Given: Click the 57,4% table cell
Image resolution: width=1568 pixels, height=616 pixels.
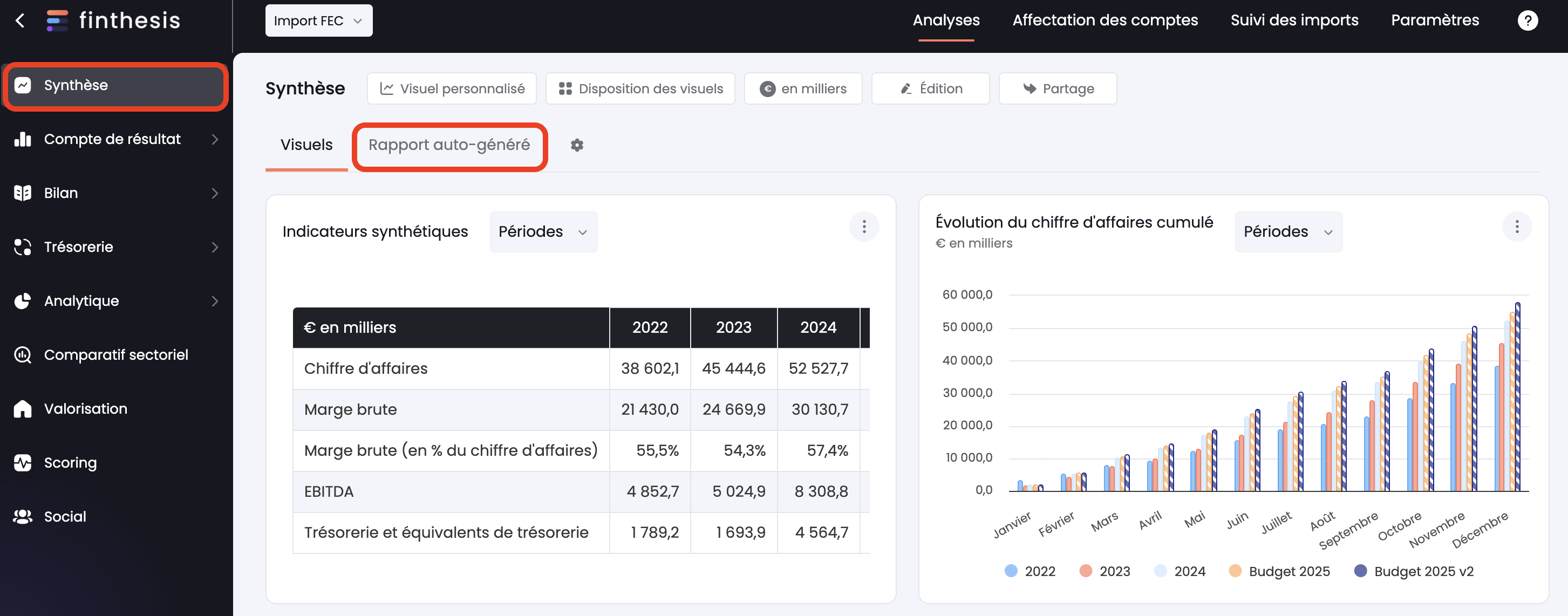Looking at the screenshot, I should point(819,450).
